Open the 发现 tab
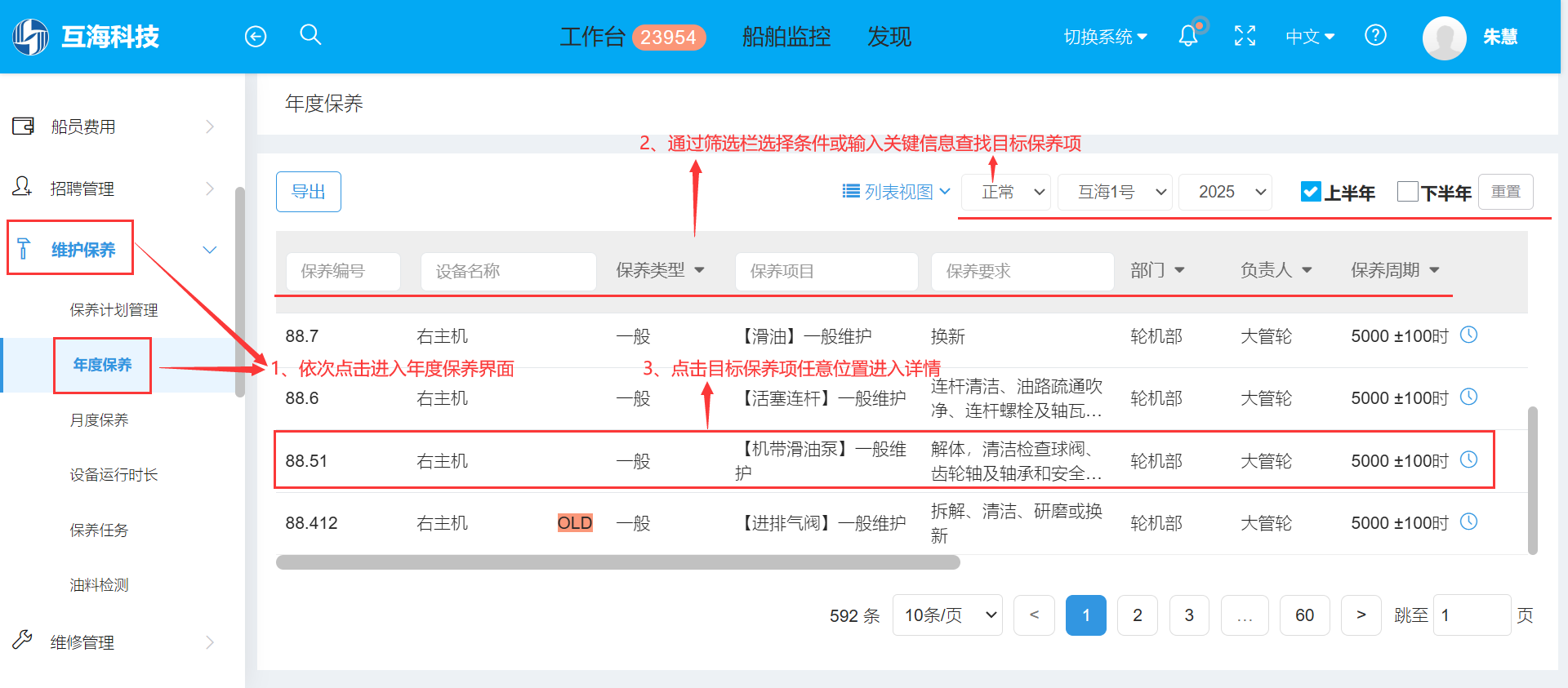 click(x=889, y=37)
